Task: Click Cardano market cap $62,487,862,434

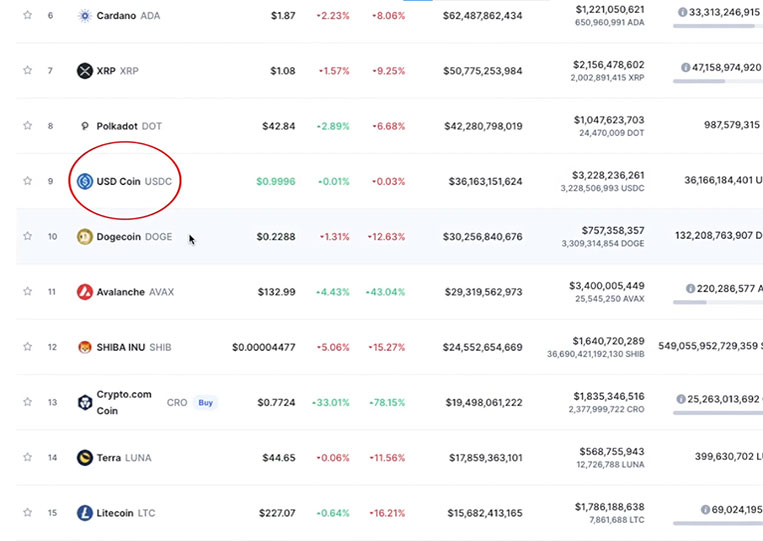Action: [x=482, y=16]
